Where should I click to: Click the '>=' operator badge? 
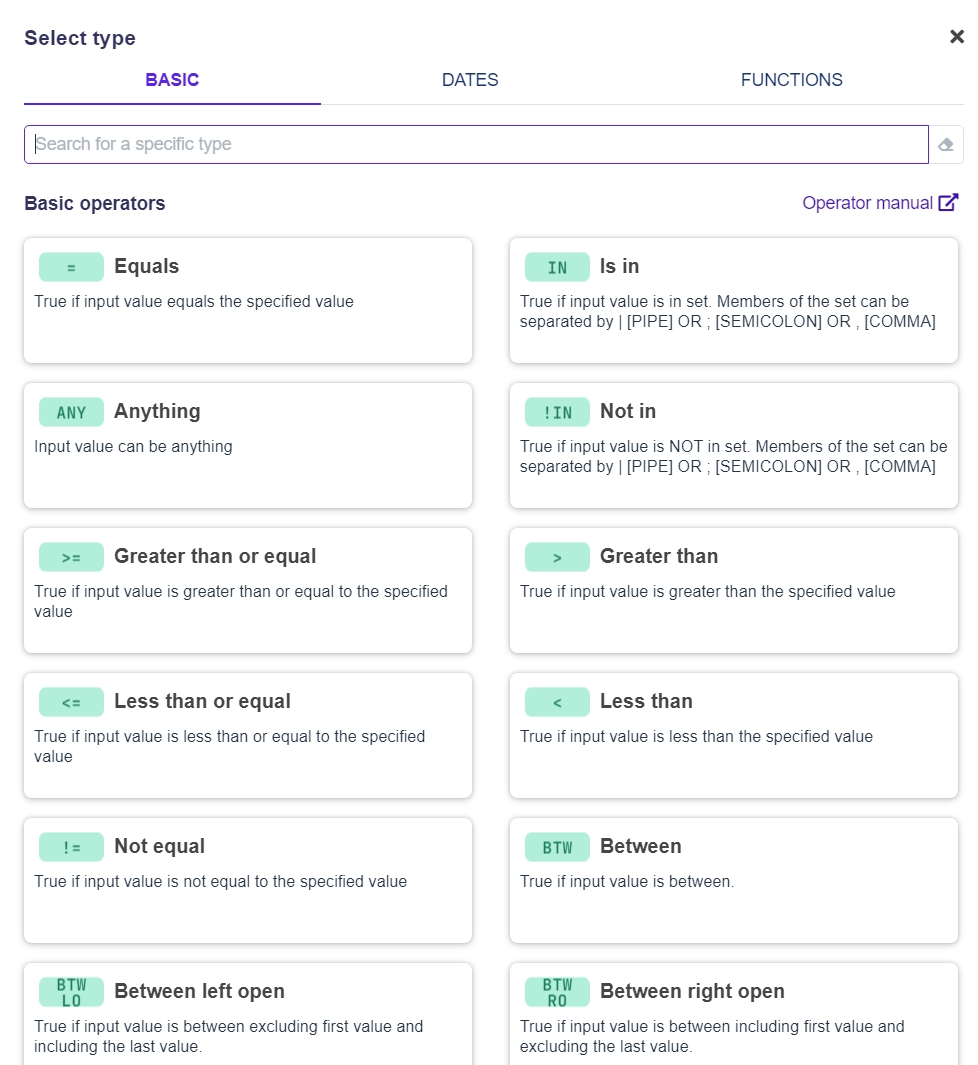pos(71,557)
